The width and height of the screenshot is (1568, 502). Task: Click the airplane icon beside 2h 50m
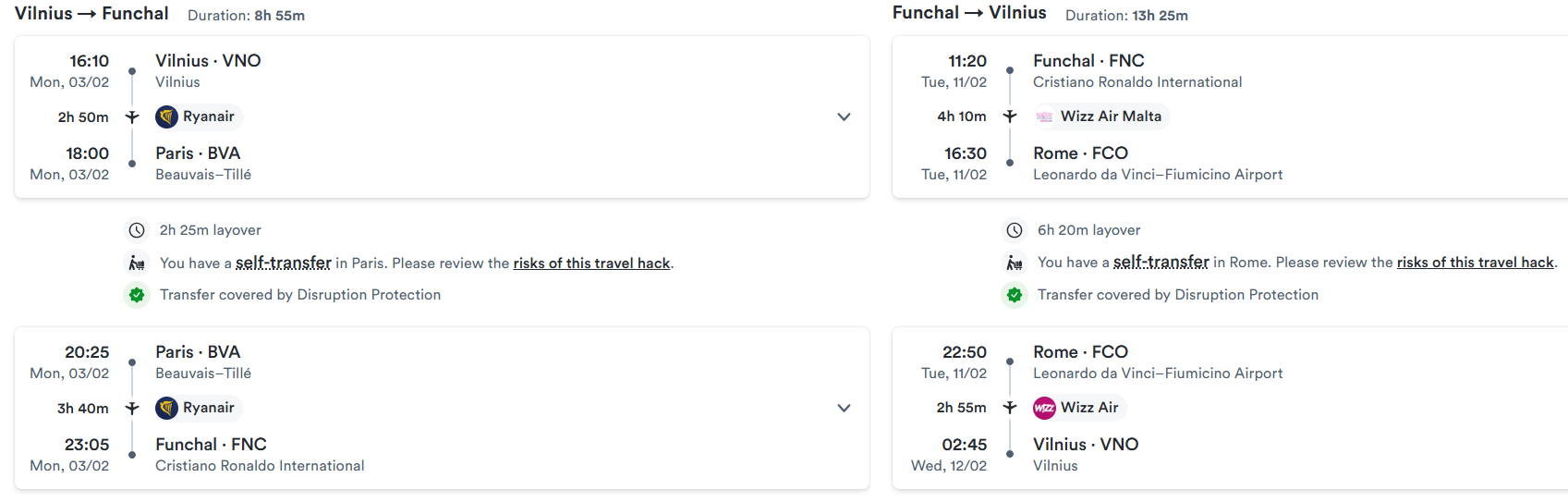[x=132, y=116]
